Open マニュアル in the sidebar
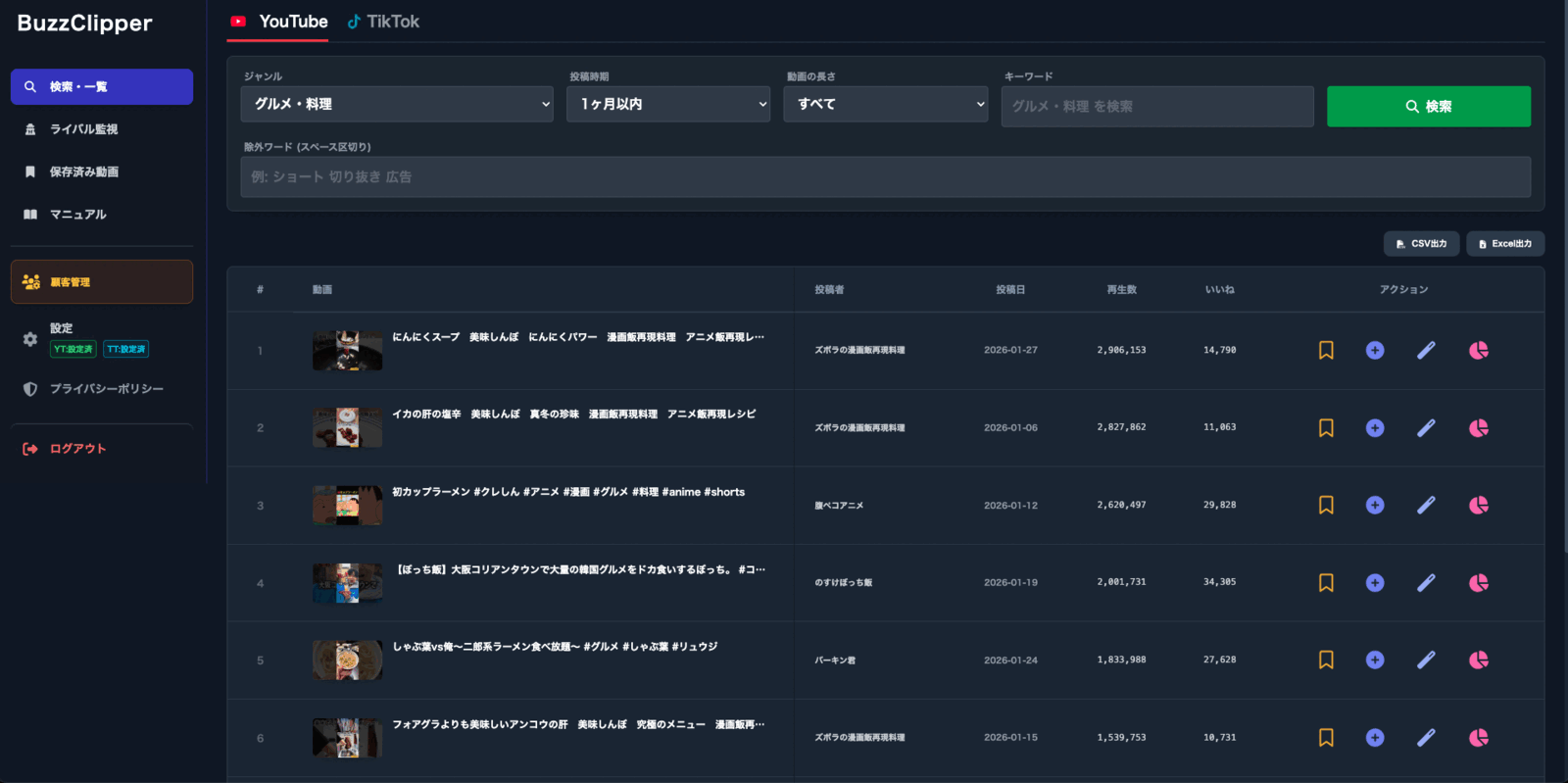This screenshot has height=783, width=1568. tap(102, 214)
